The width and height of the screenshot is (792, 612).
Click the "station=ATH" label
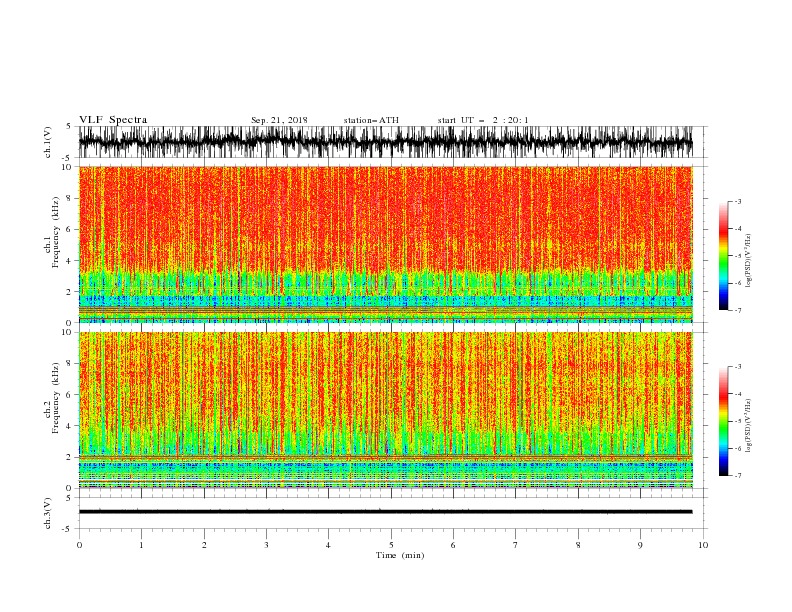[x=371, y=120]
